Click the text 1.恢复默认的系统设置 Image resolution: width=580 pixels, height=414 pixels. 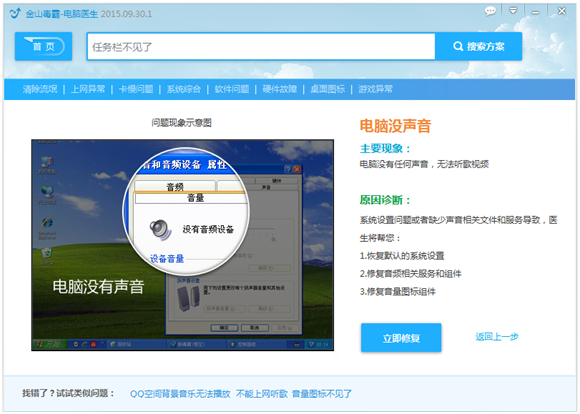pos(402,256)
